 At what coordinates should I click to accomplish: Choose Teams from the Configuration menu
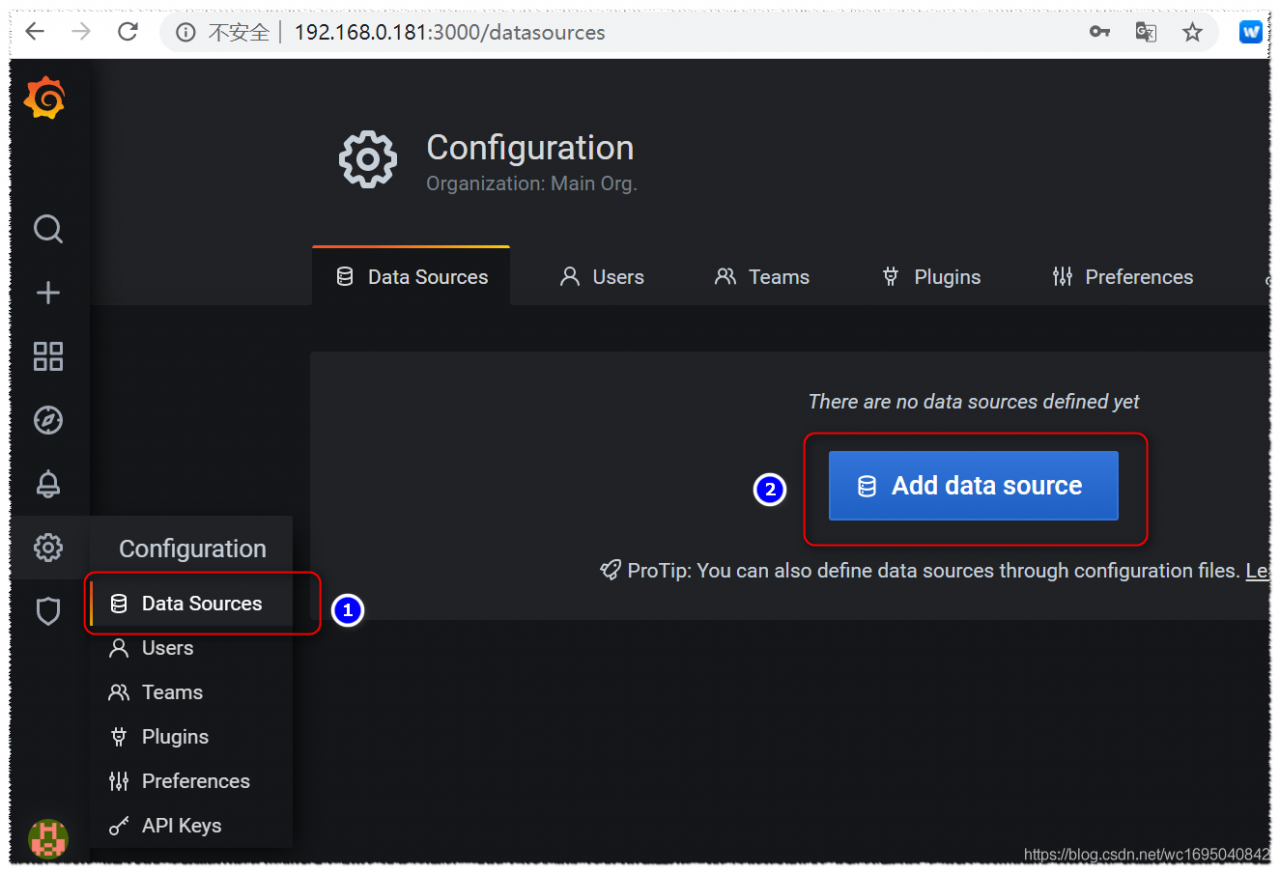pos(172,693)
